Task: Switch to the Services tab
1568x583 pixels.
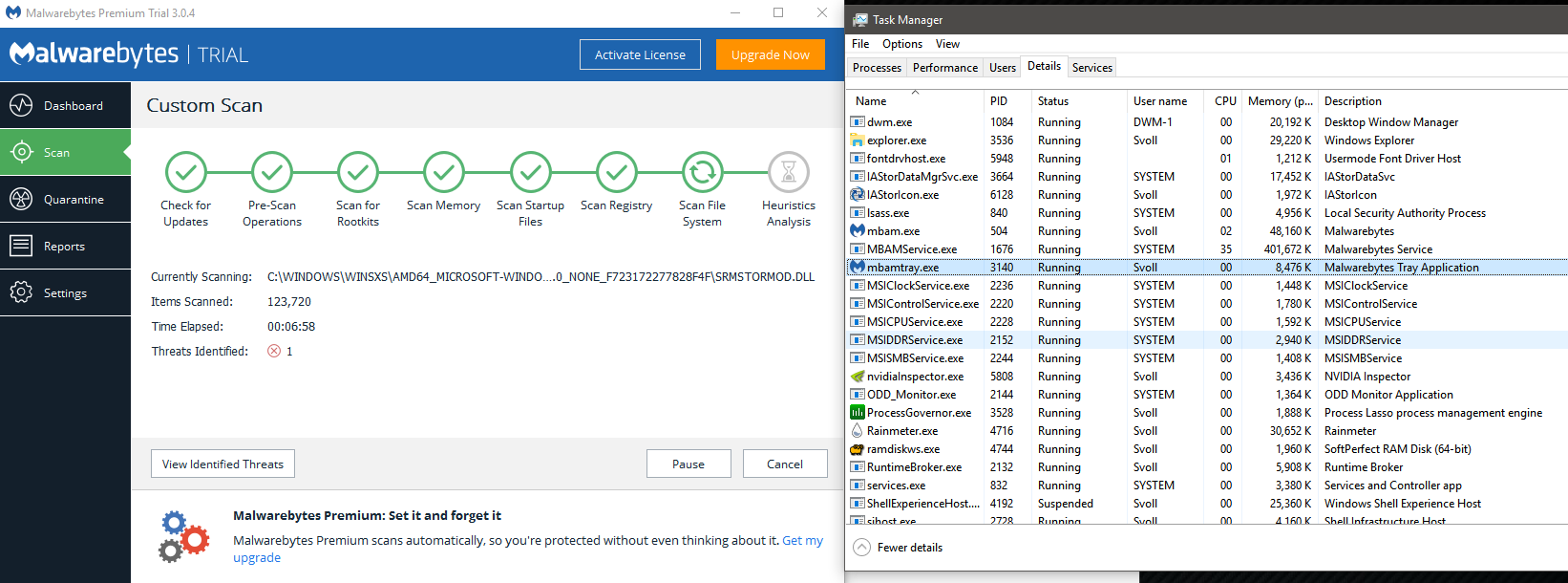Action: 1091,68
